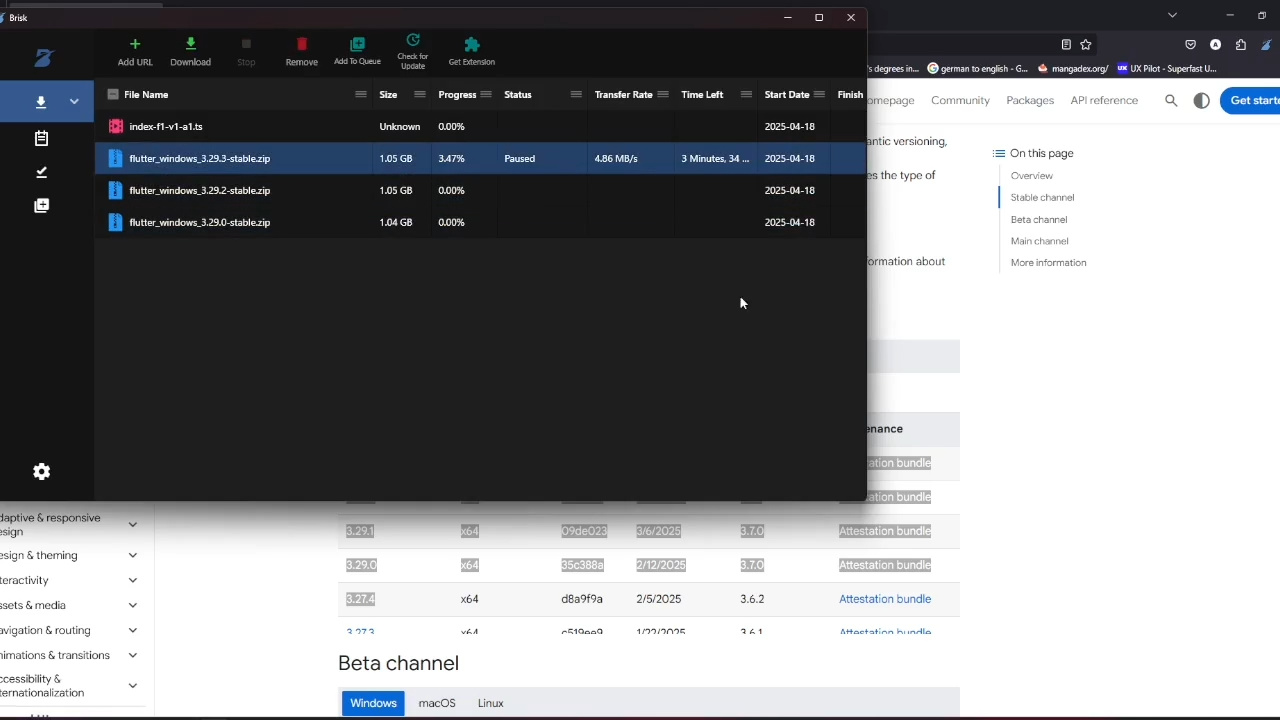Open mangadex.org bookmark
Viewport: 1280px width, 720px height.
coord(1072,69)
